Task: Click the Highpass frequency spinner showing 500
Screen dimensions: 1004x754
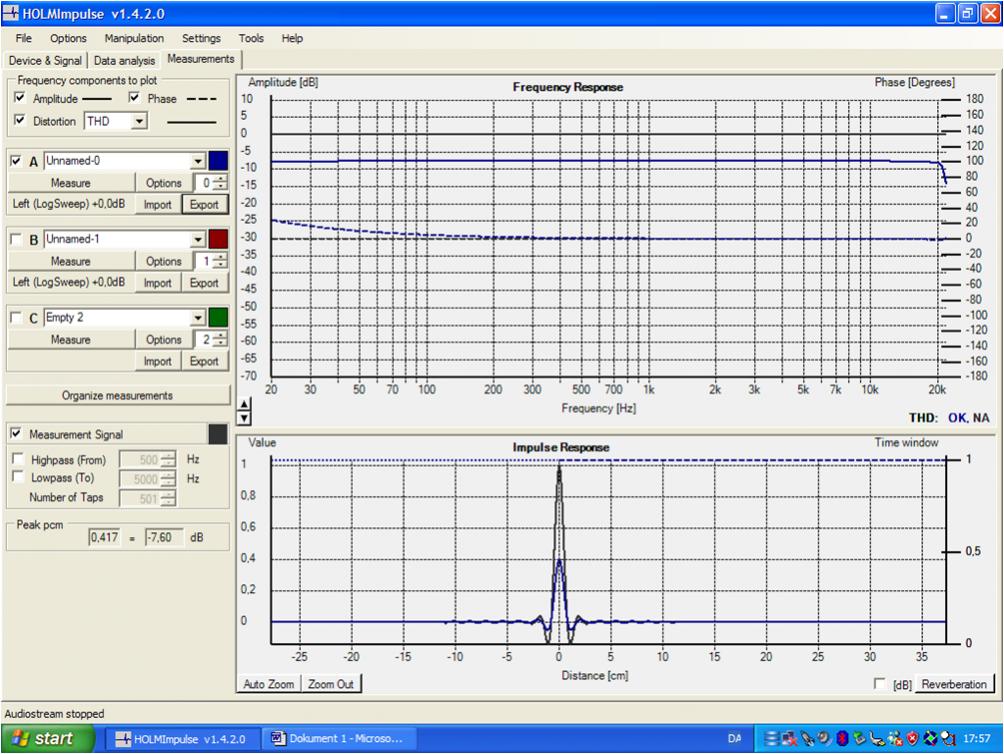Action: [148, 460]
